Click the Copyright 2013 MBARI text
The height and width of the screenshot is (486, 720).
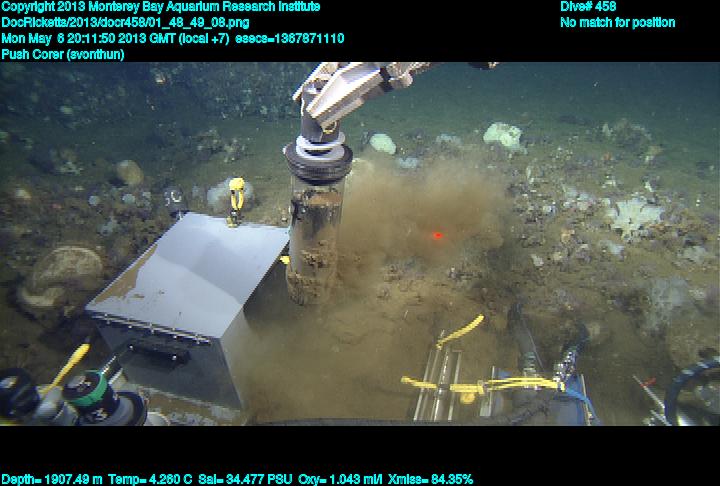pos(161,7)
